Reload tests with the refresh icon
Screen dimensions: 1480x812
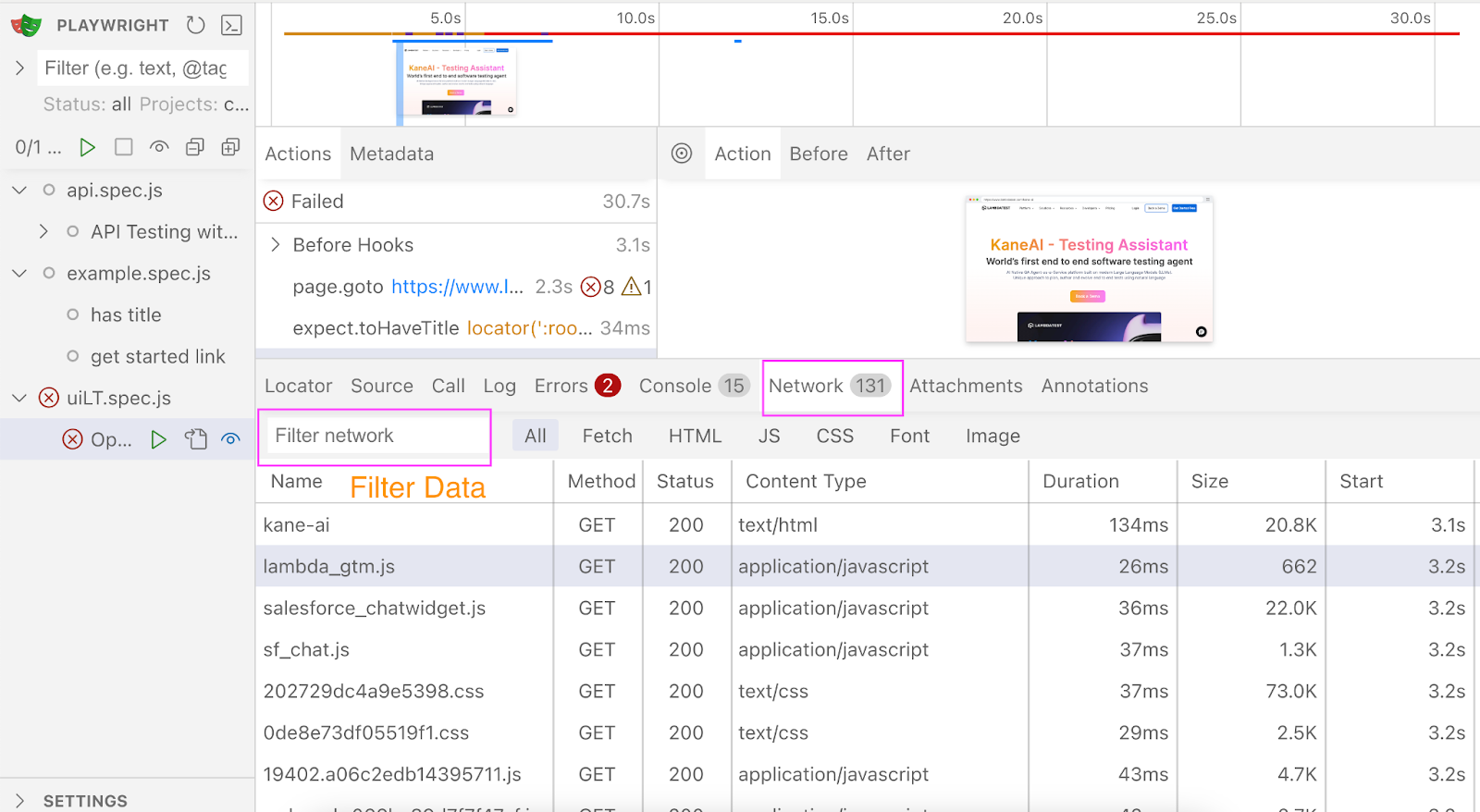195,25
